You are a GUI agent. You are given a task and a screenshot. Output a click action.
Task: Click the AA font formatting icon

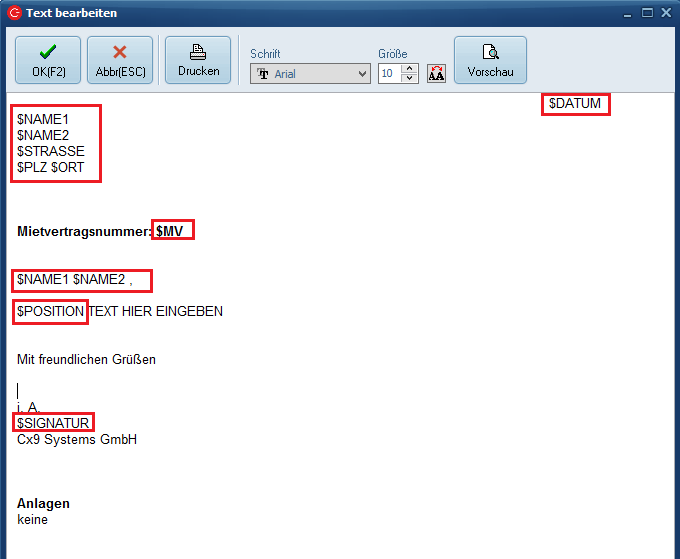436,74
